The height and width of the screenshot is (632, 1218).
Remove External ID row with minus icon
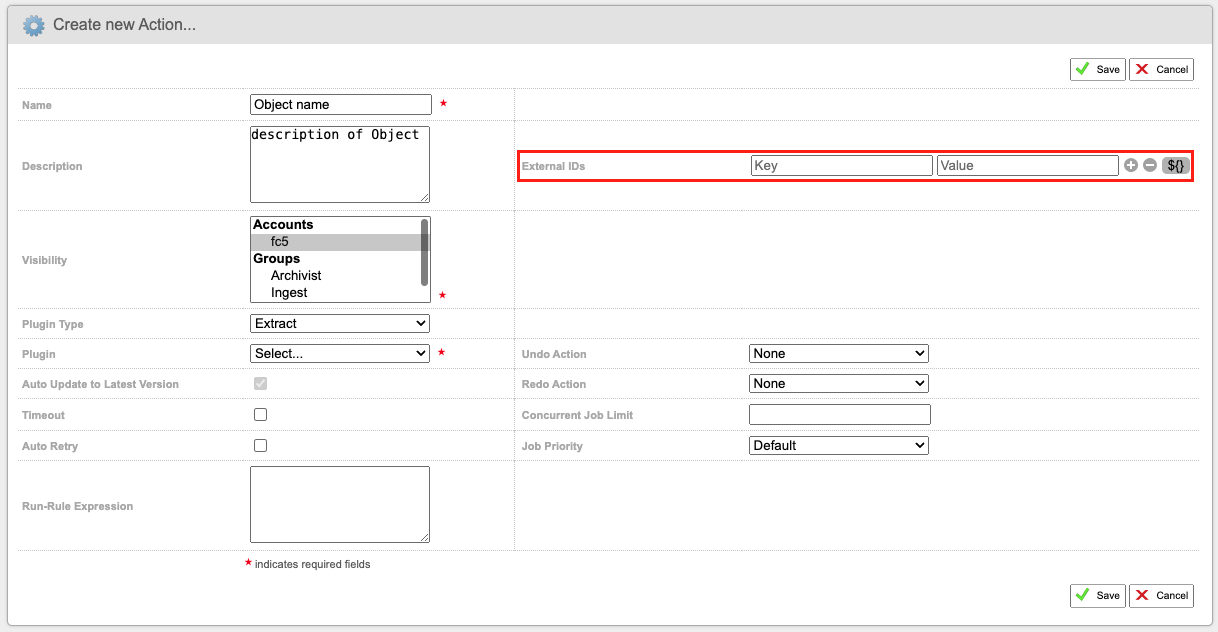coord(1150,165)
